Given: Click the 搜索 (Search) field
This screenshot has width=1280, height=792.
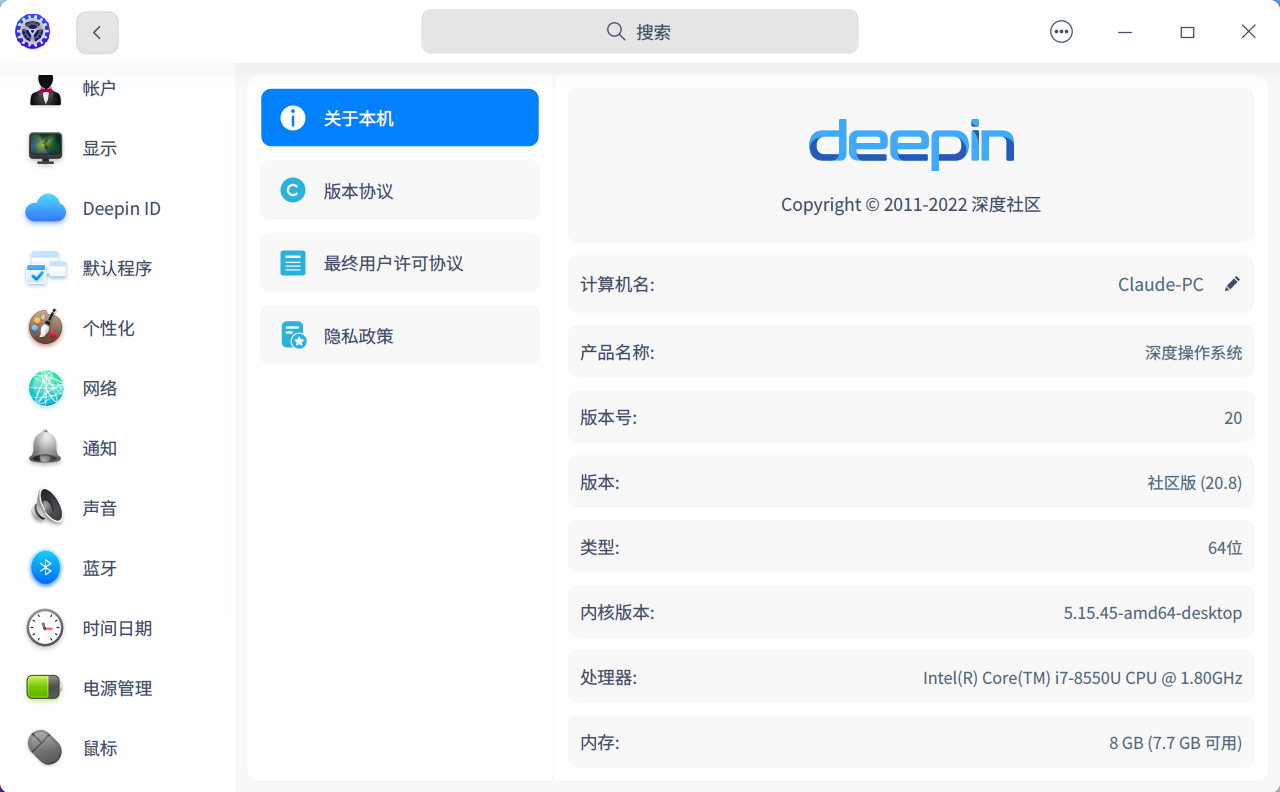Looking at the screenshot, I should tap(639, 31).
